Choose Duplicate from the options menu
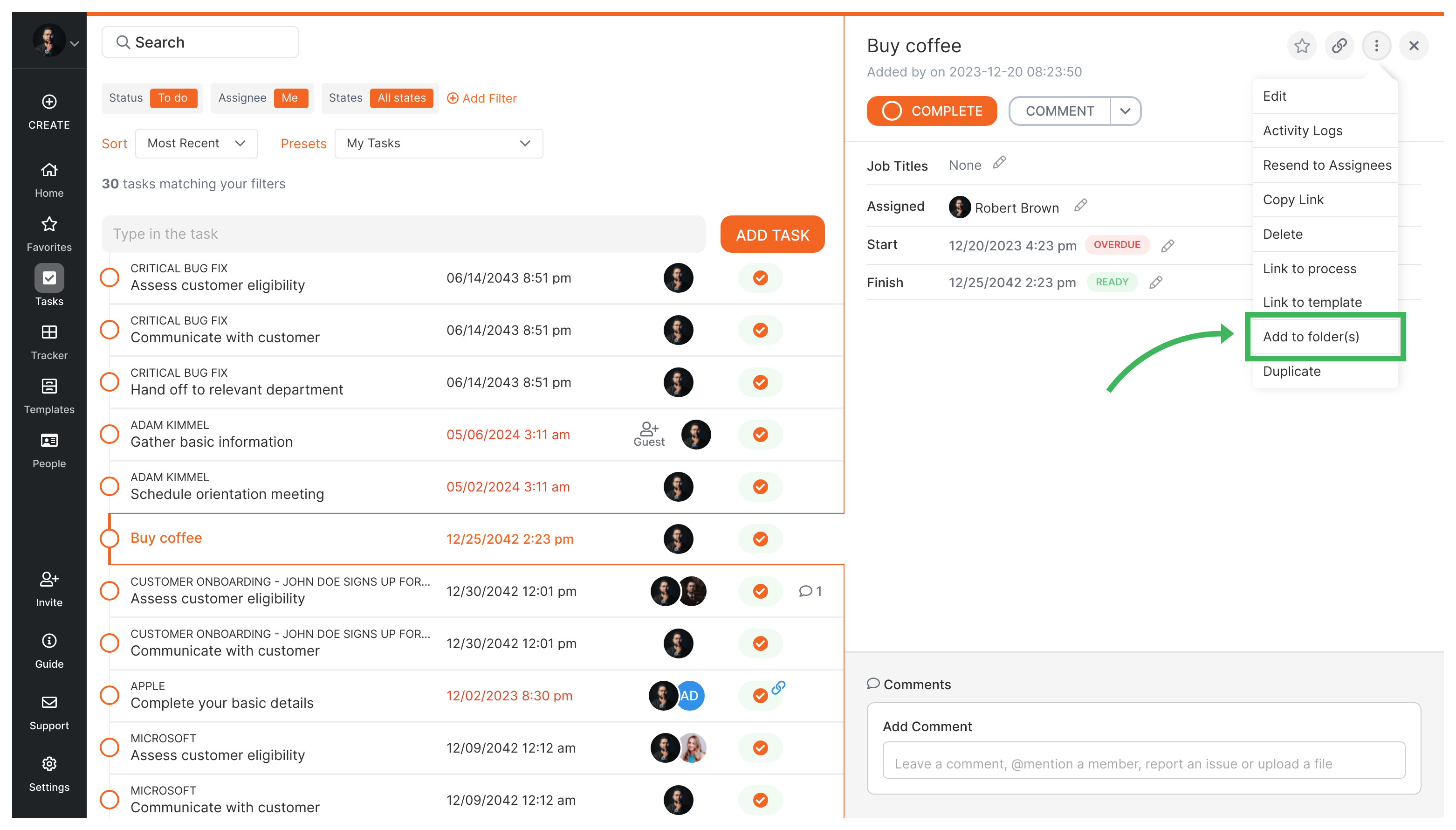This screenshot has height=830, width=1456. click(x=1291, y=371)
